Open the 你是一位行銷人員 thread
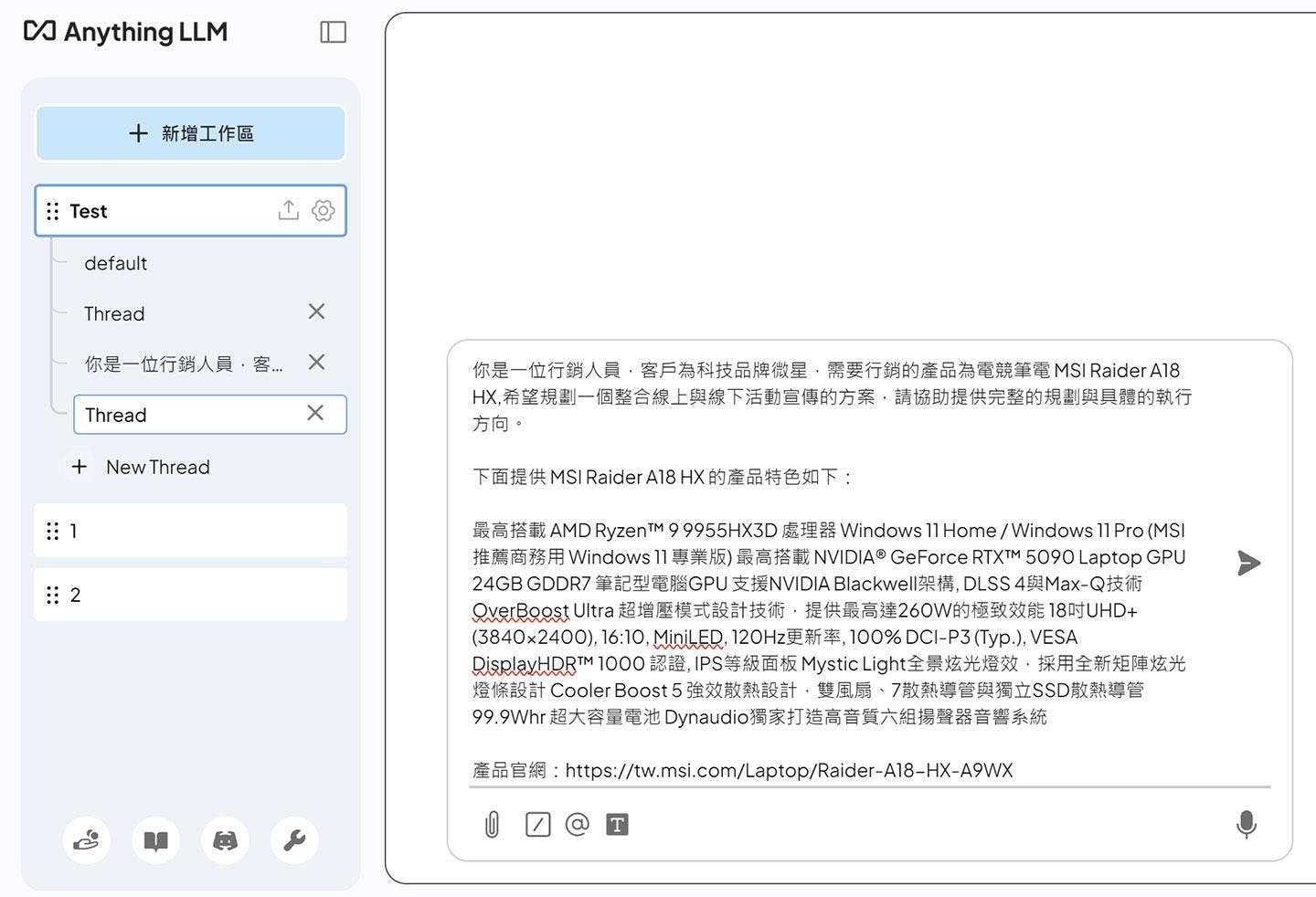Image resolution: width=1316 pixels, height=897 pixels. point(184,364)
